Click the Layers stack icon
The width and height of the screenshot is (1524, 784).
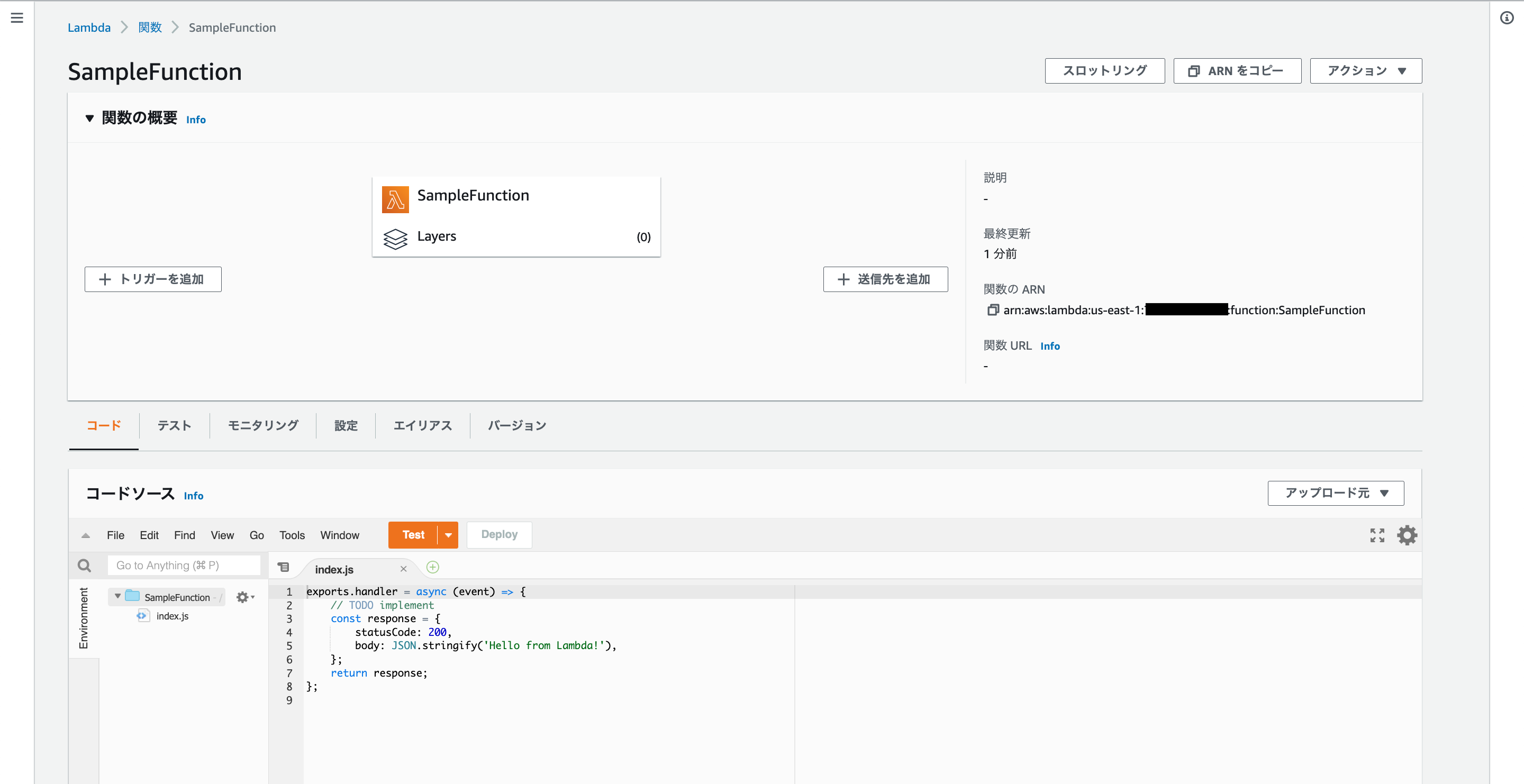point(395,239)
